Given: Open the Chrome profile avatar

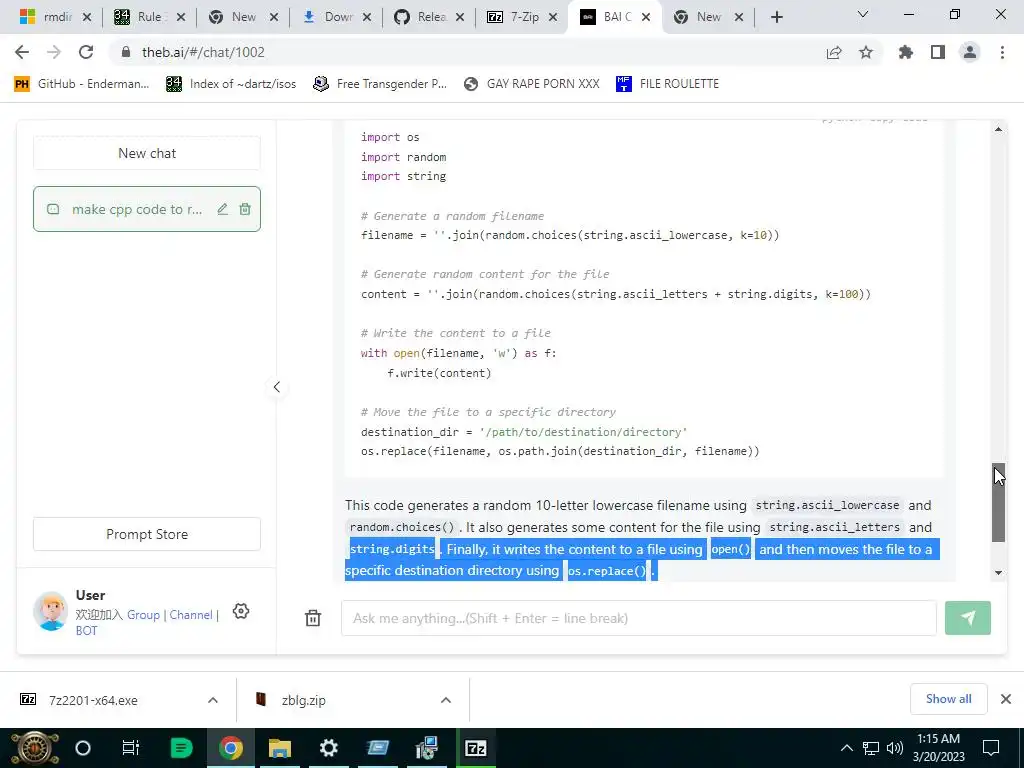Looking at the screenshot, I should point(970,52).
